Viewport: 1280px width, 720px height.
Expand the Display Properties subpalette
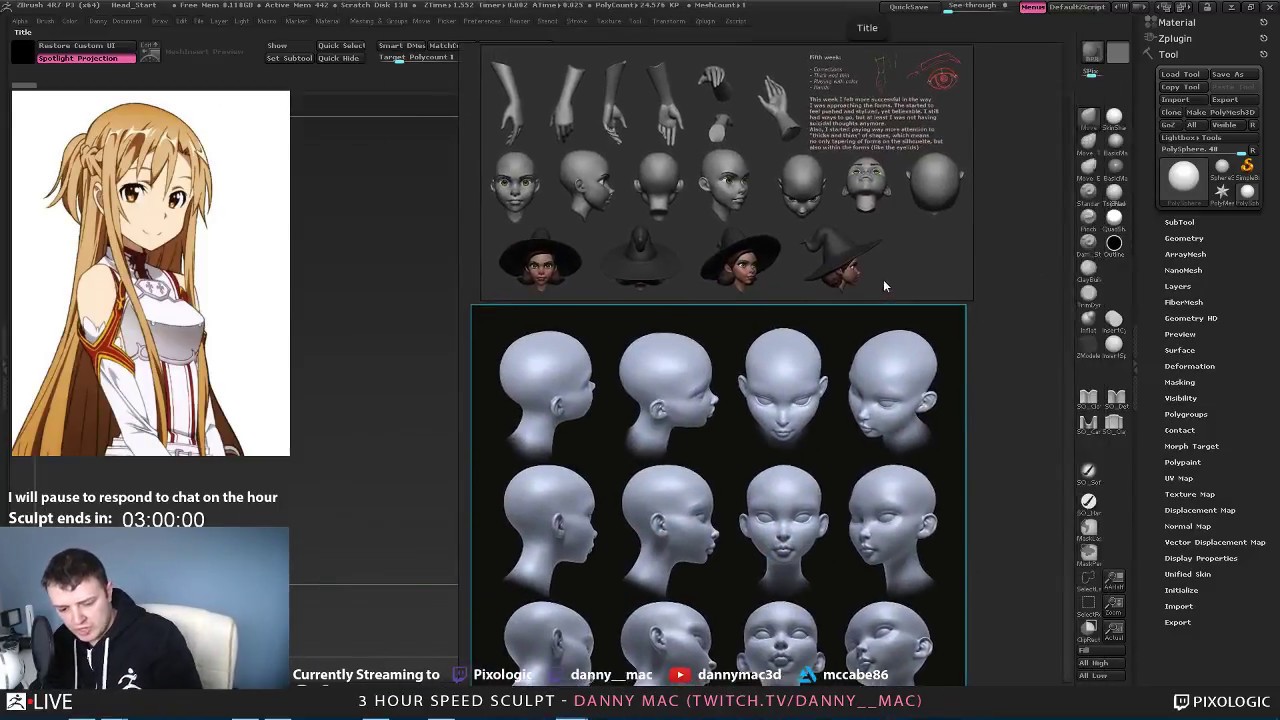click(1201, 558)
